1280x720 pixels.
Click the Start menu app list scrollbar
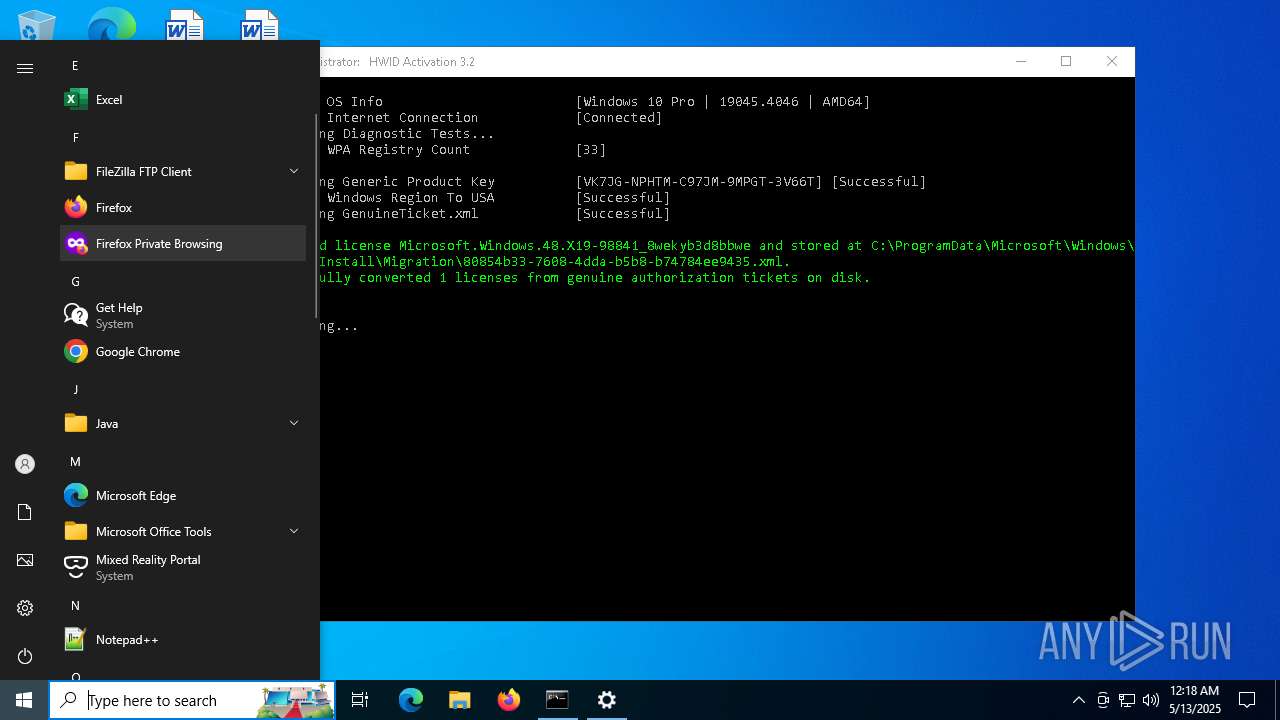pos(316,215)
